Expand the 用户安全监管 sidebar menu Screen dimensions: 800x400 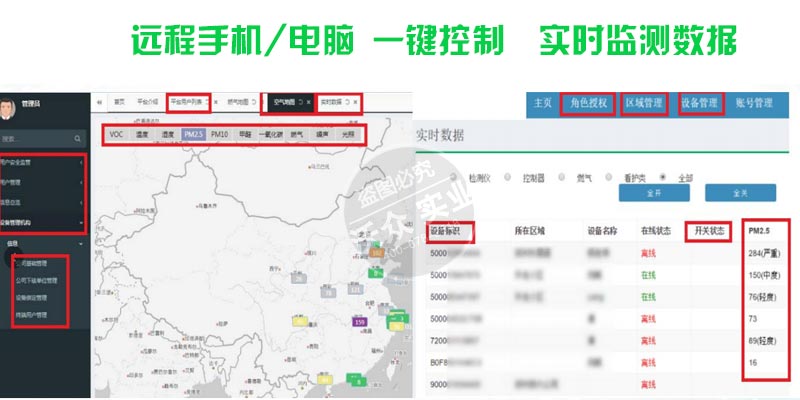(40, 162)
